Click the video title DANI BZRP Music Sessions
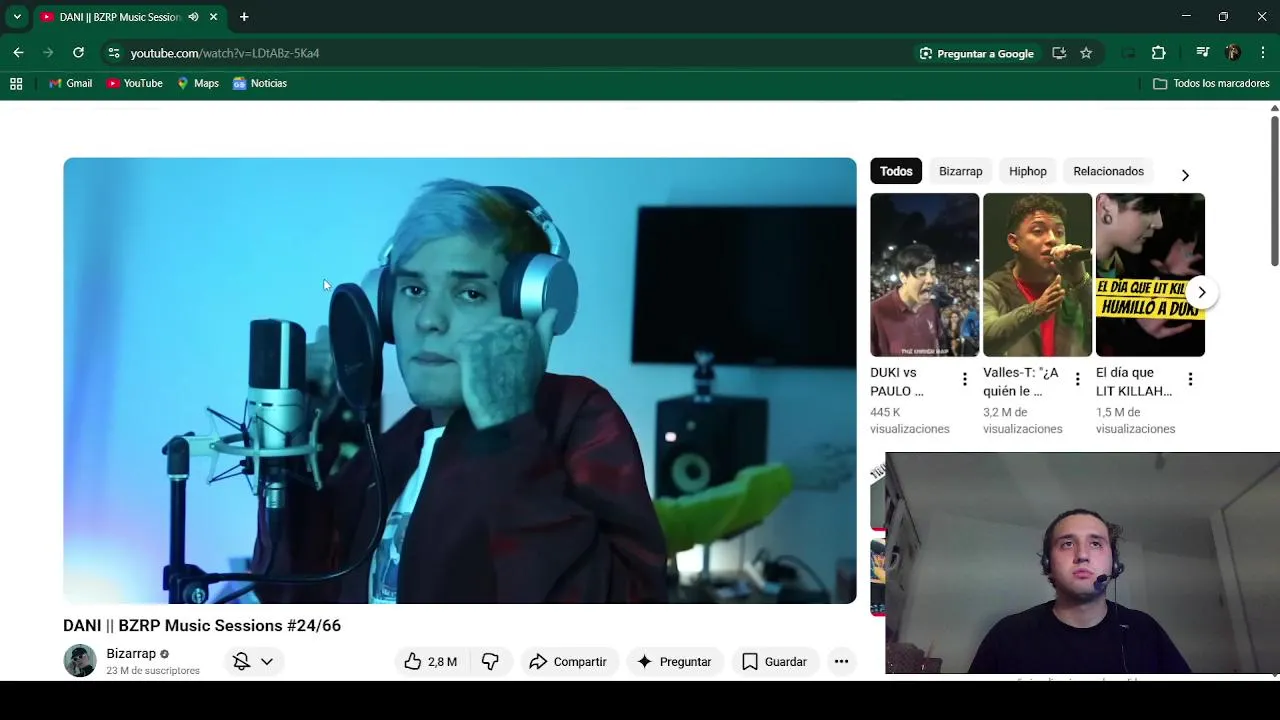 pyautogui.click(x=202, y=626)
